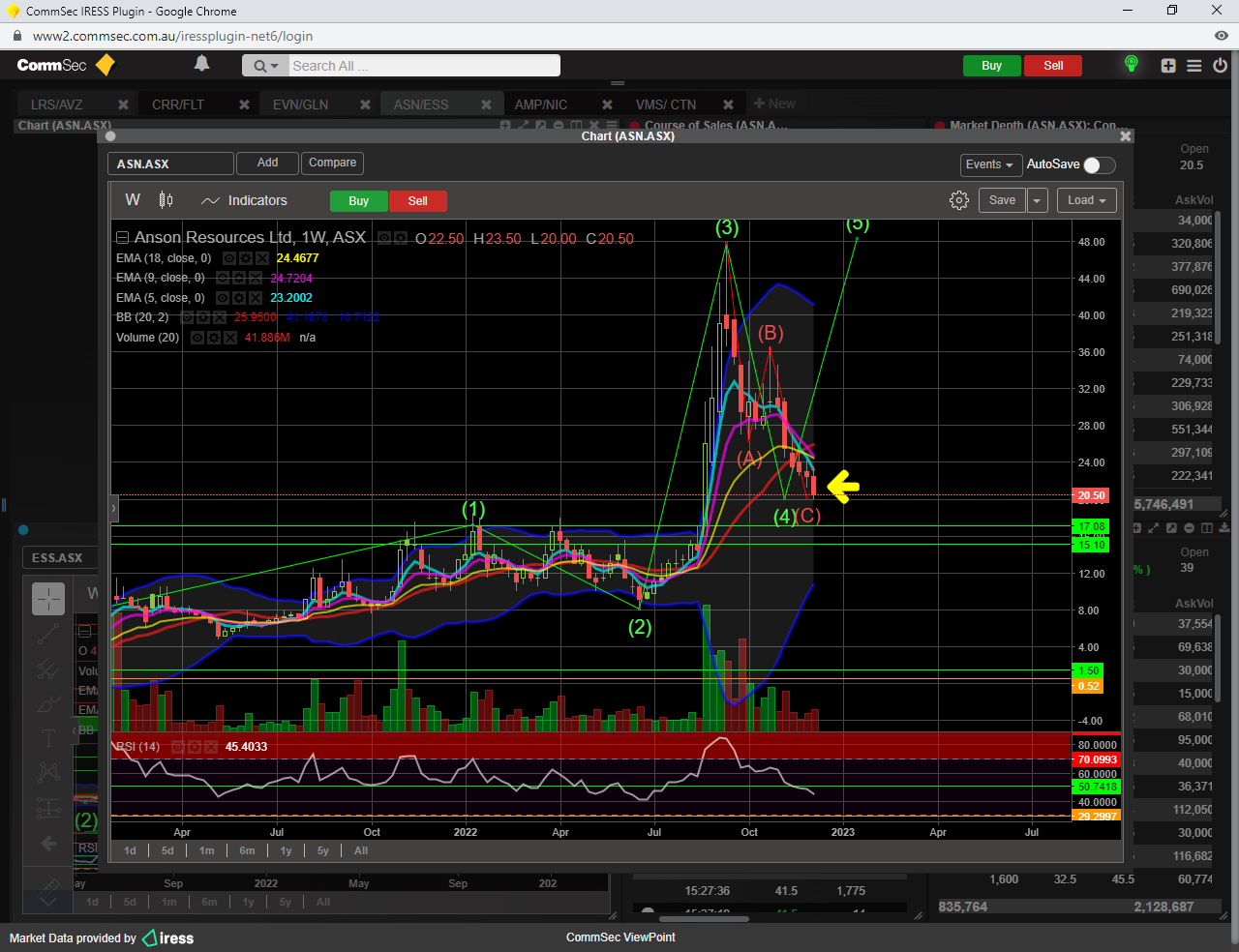Expand the left drawing panel arrow
The image size is (1239, 952).
point(113,508)
